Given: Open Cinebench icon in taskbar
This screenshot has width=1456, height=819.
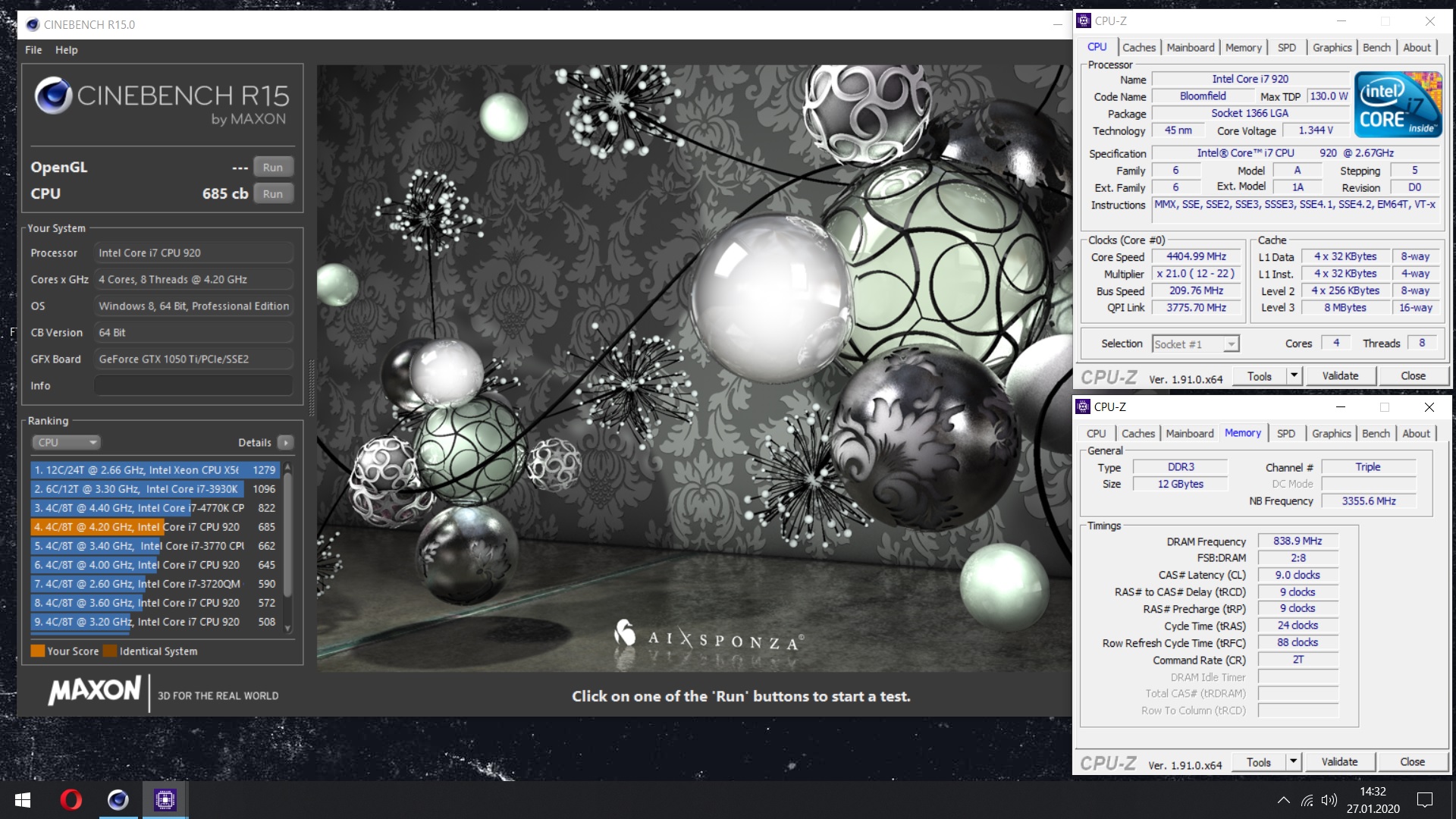Looking at the screenshot, I should click(x=118, y=800).
